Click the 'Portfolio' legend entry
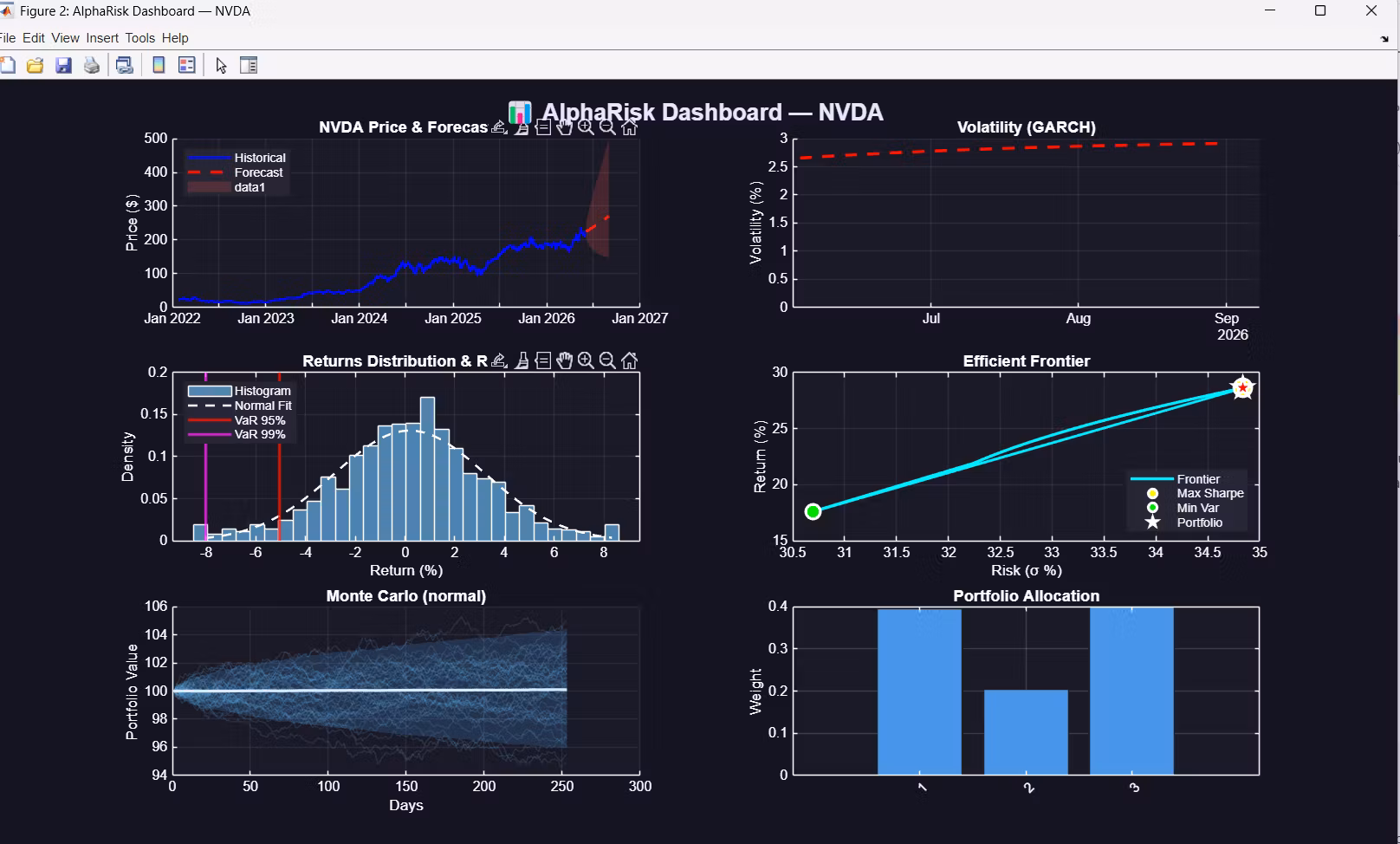 coord(1200,523)
